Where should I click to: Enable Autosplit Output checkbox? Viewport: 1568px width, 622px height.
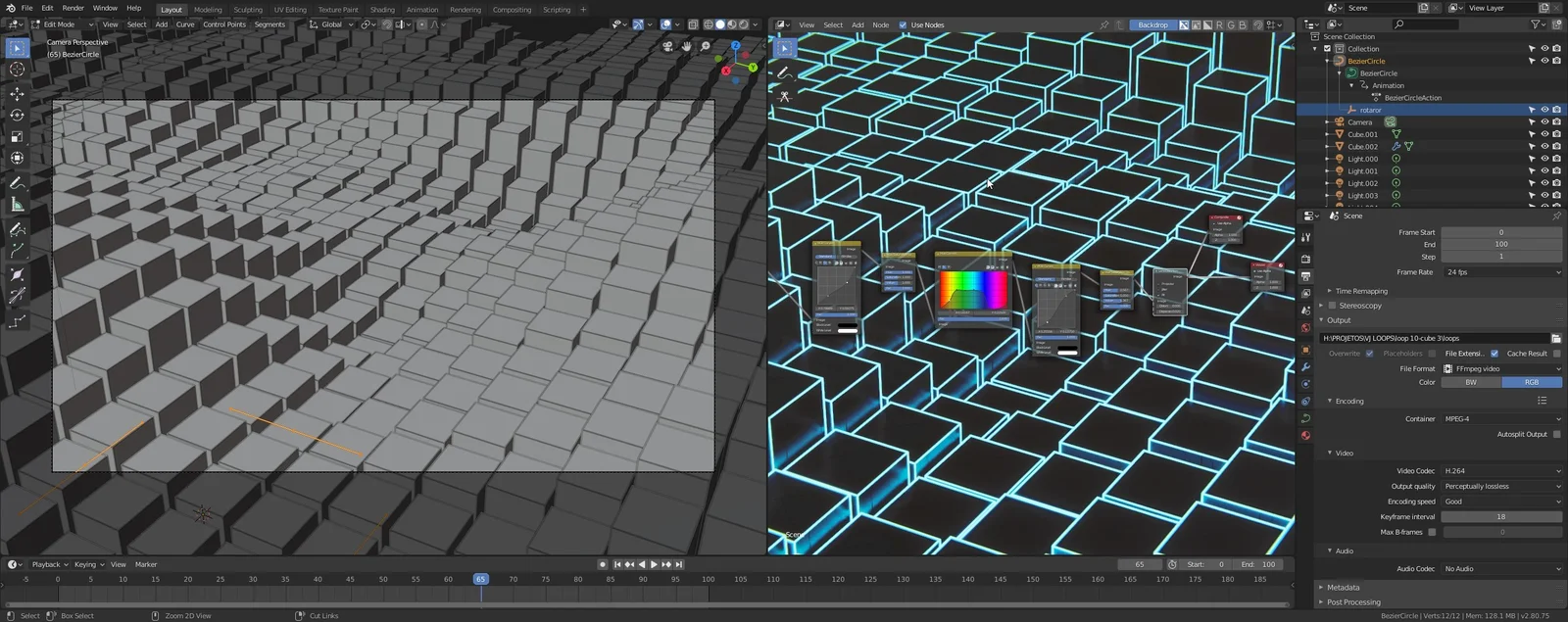coord(1557,434)
